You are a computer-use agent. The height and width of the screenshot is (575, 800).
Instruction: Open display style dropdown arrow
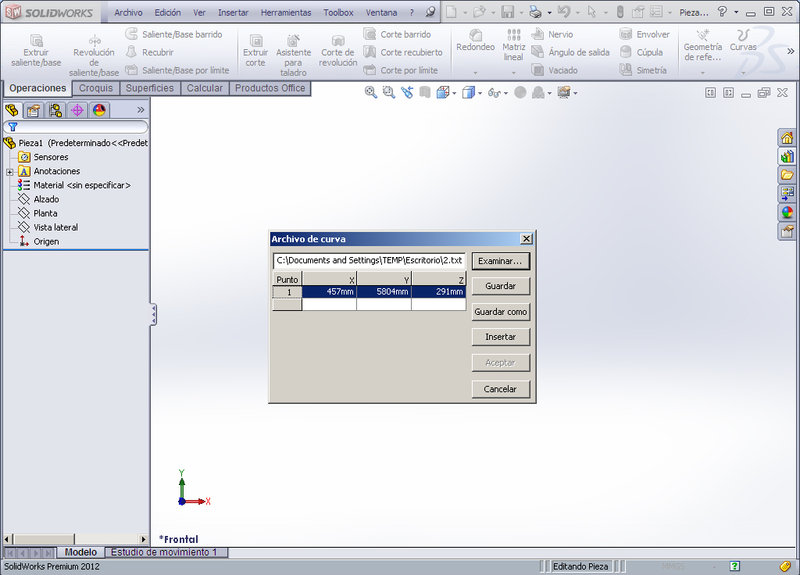pos(480,93)
